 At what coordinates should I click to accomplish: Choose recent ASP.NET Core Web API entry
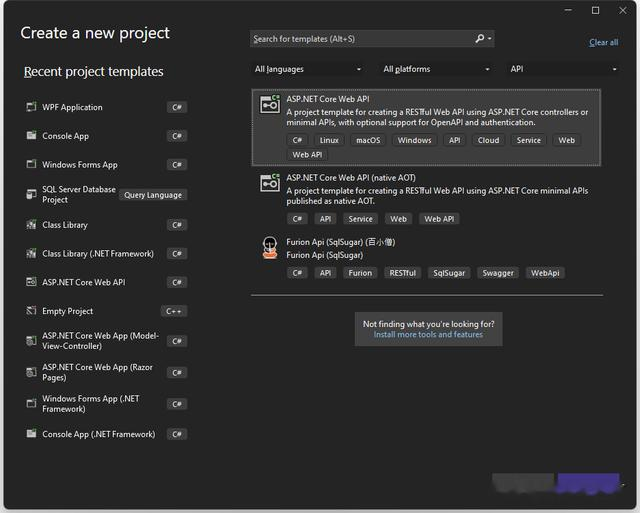(106, 282)
